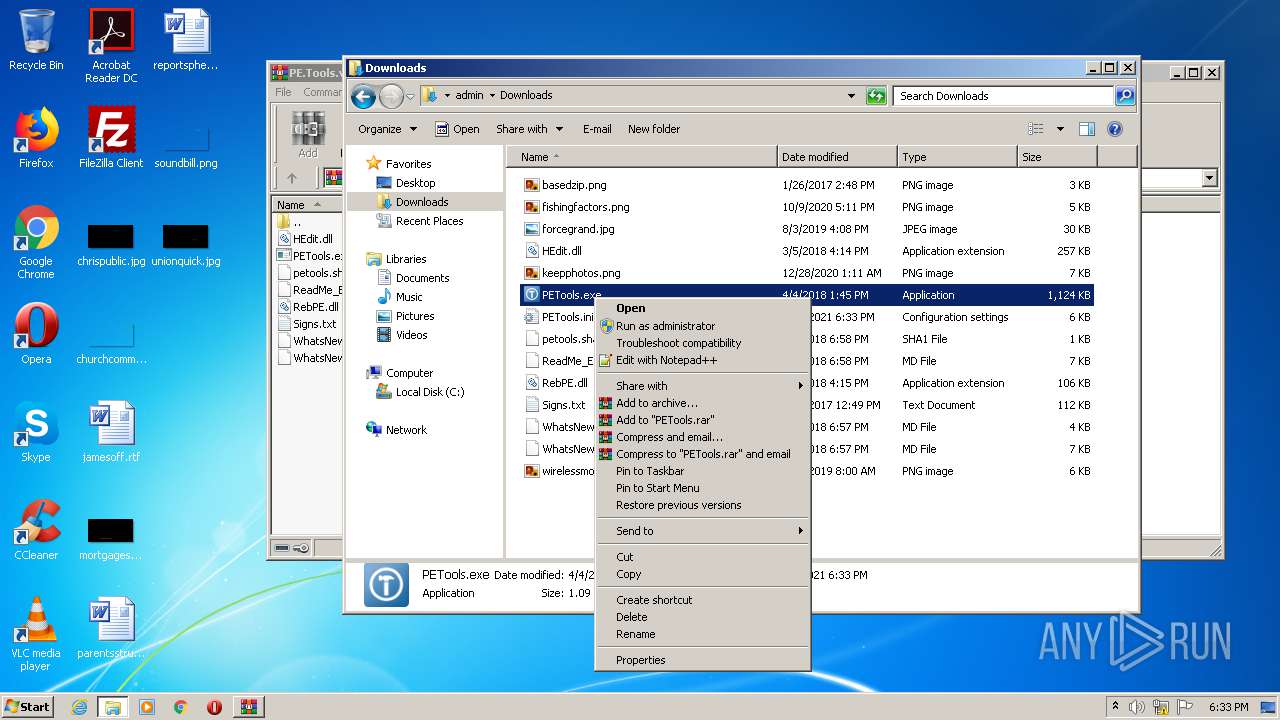Select forcegrand.jpg file row
This screenshot has width=1280, height=720.
point(807,229)
